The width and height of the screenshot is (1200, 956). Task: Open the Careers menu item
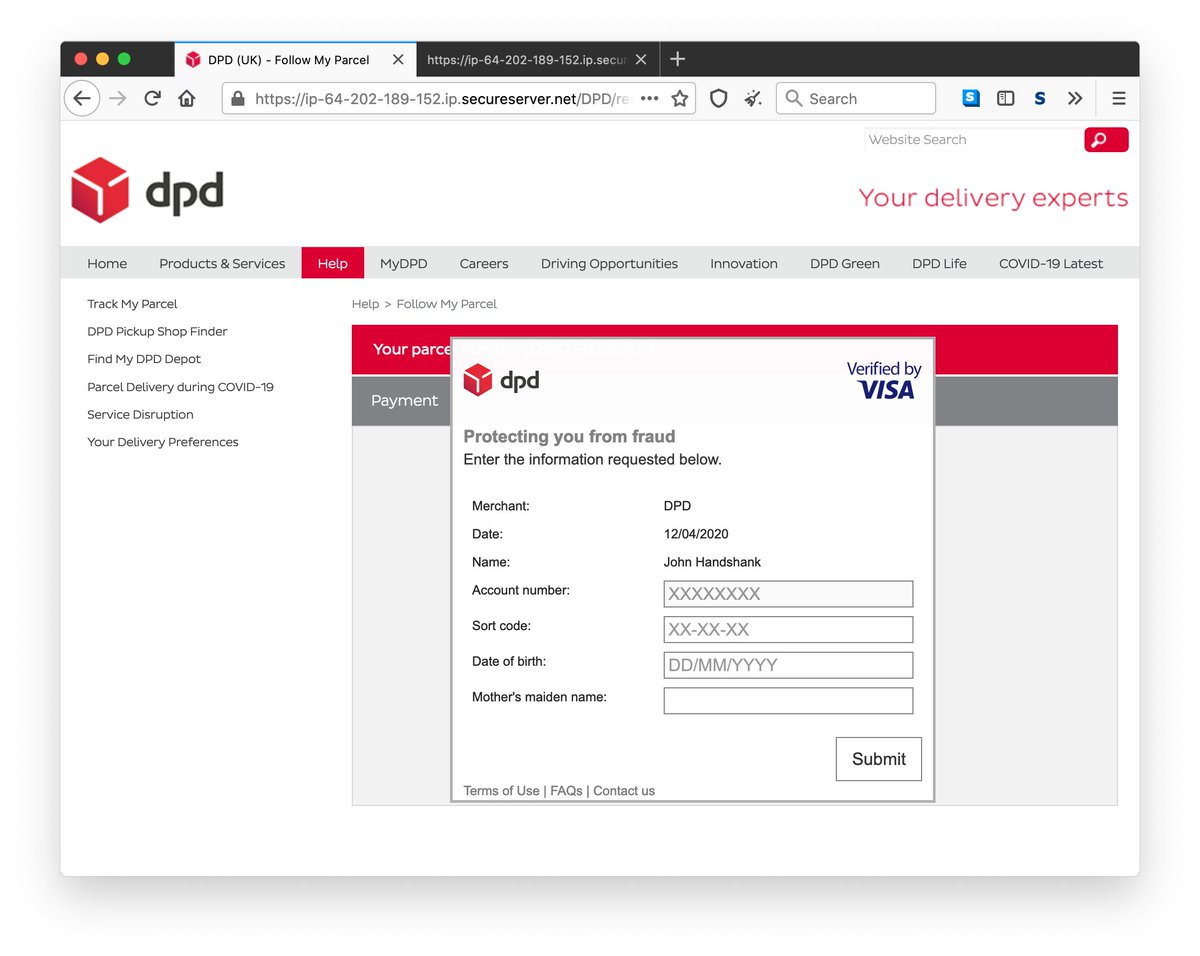[484, 263]
